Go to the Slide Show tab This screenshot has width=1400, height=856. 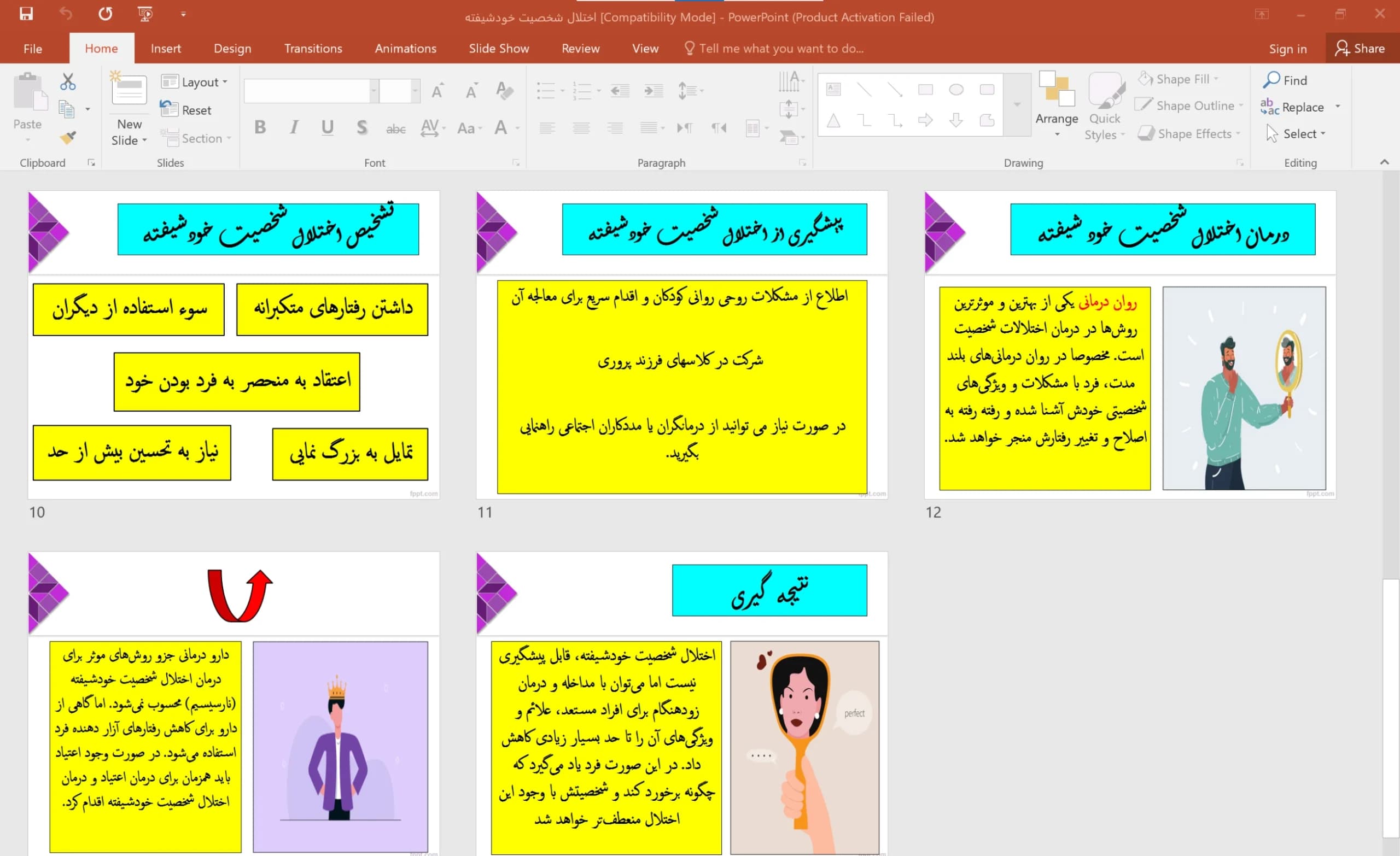pos(499,49)
